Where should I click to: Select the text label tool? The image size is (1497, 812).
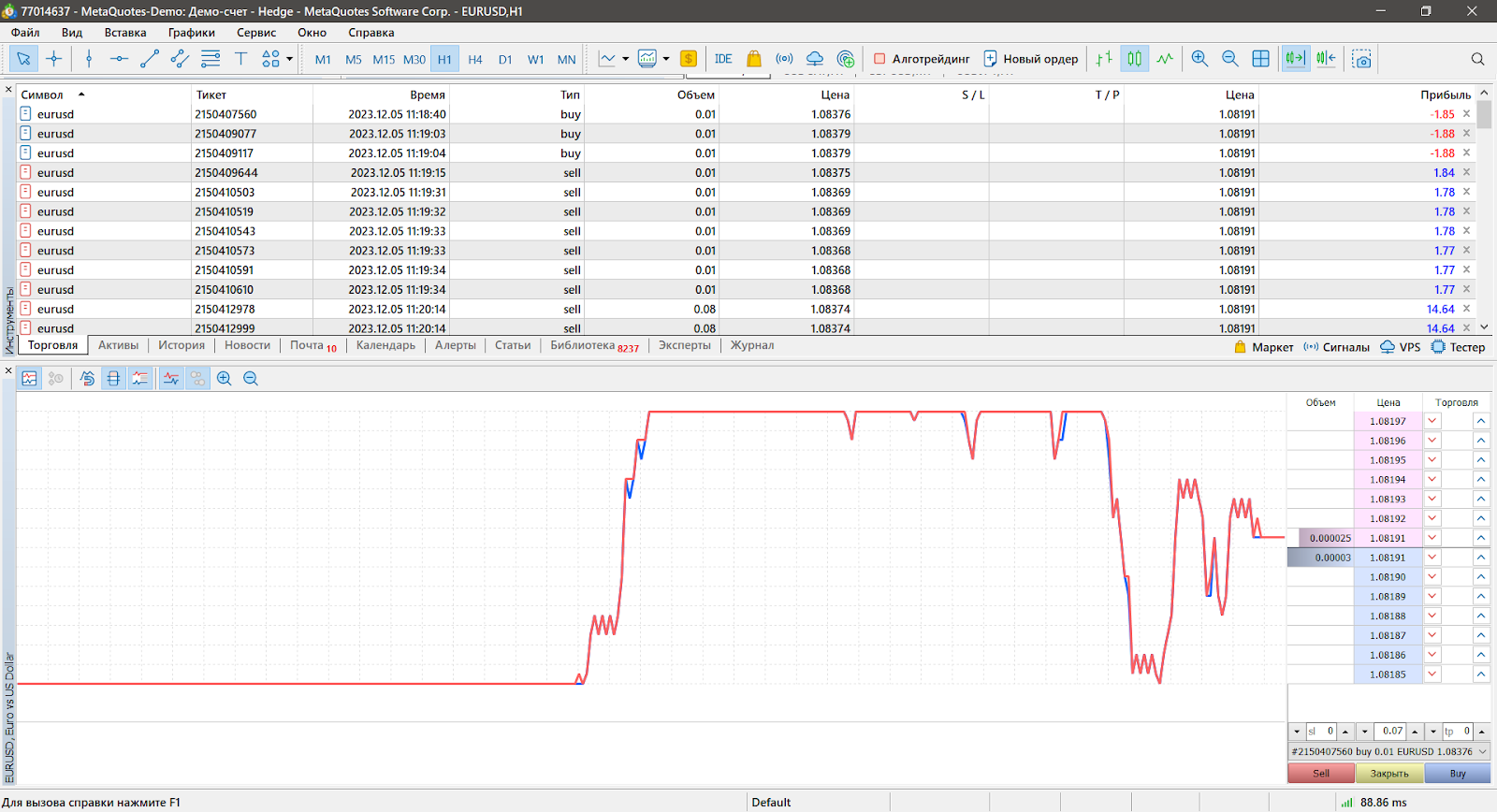(240, 59)
